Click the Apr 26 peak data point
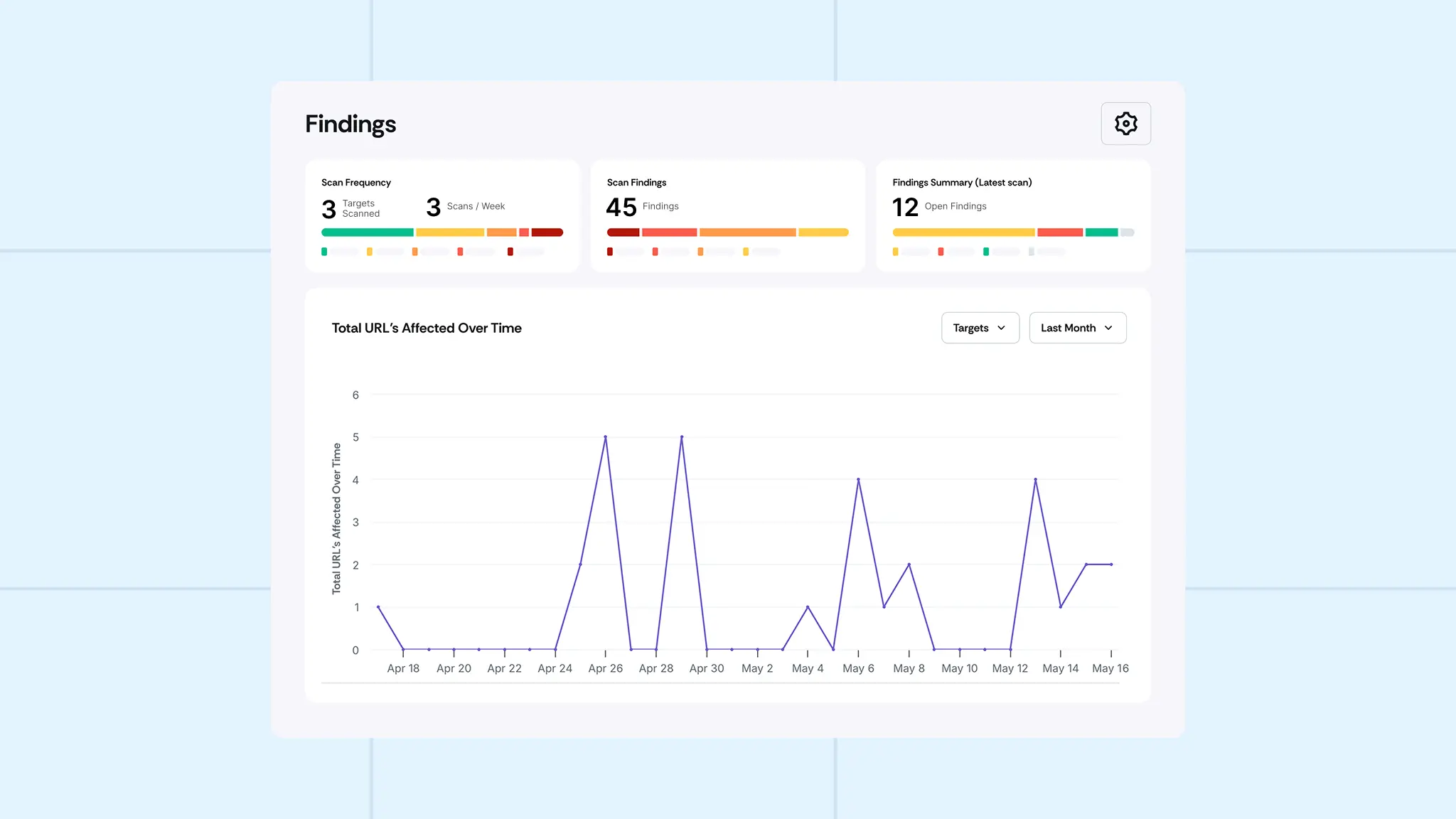1456x819 pixels. 605,437
